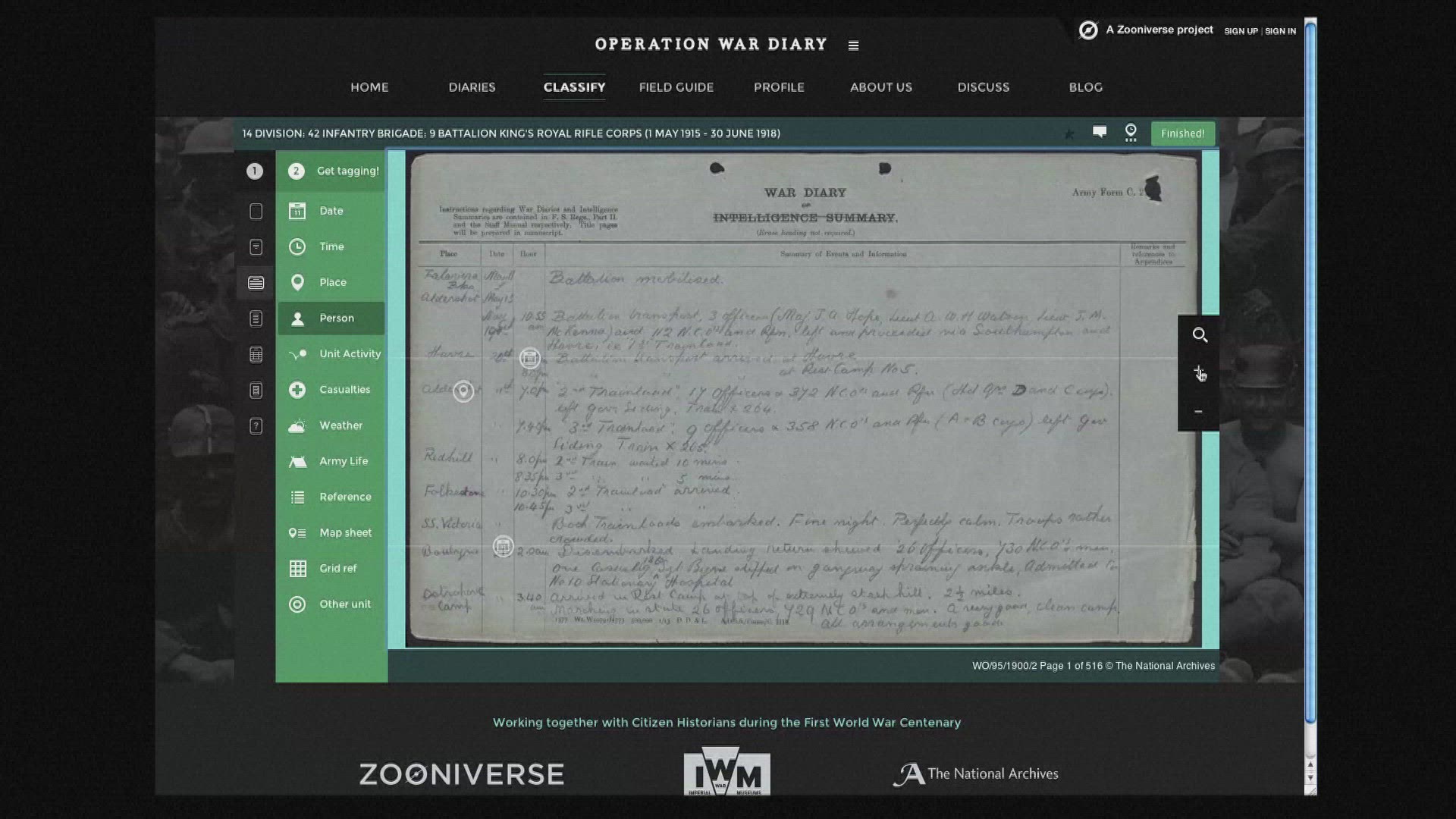Screen dimensions: 1456x819
Task: Select blank page type in sidebar
Action: pos(256,212)
